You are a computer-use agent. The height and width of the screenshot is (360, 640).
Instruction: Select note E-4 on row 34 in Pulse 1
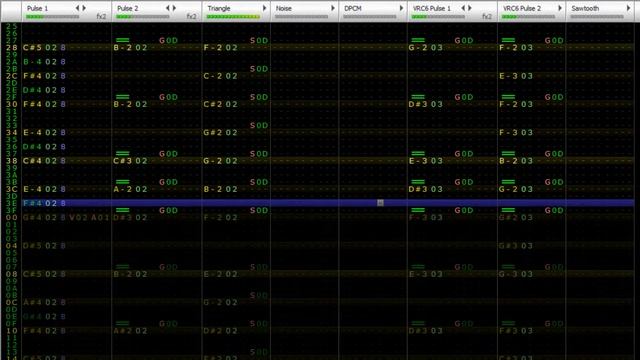(32, 132)
